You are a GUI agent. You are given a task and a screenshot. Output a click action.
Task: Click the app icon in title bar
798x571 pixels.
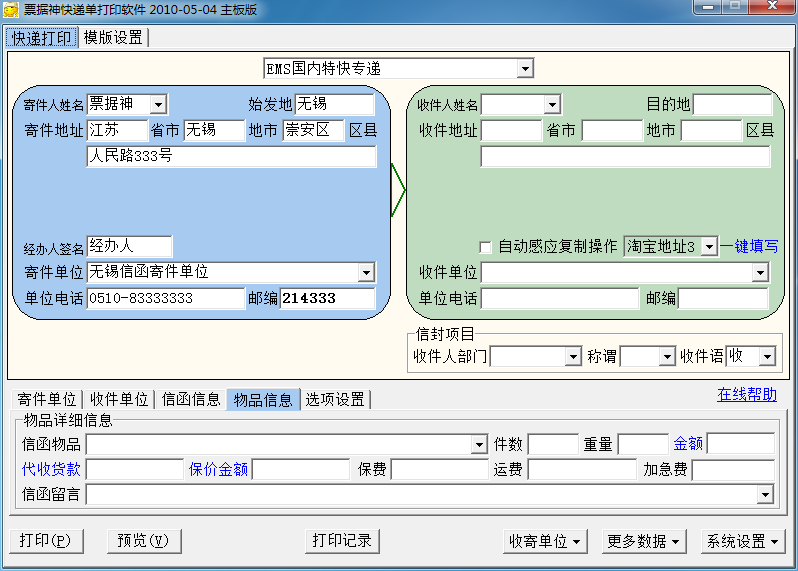(x=11, y=10)
